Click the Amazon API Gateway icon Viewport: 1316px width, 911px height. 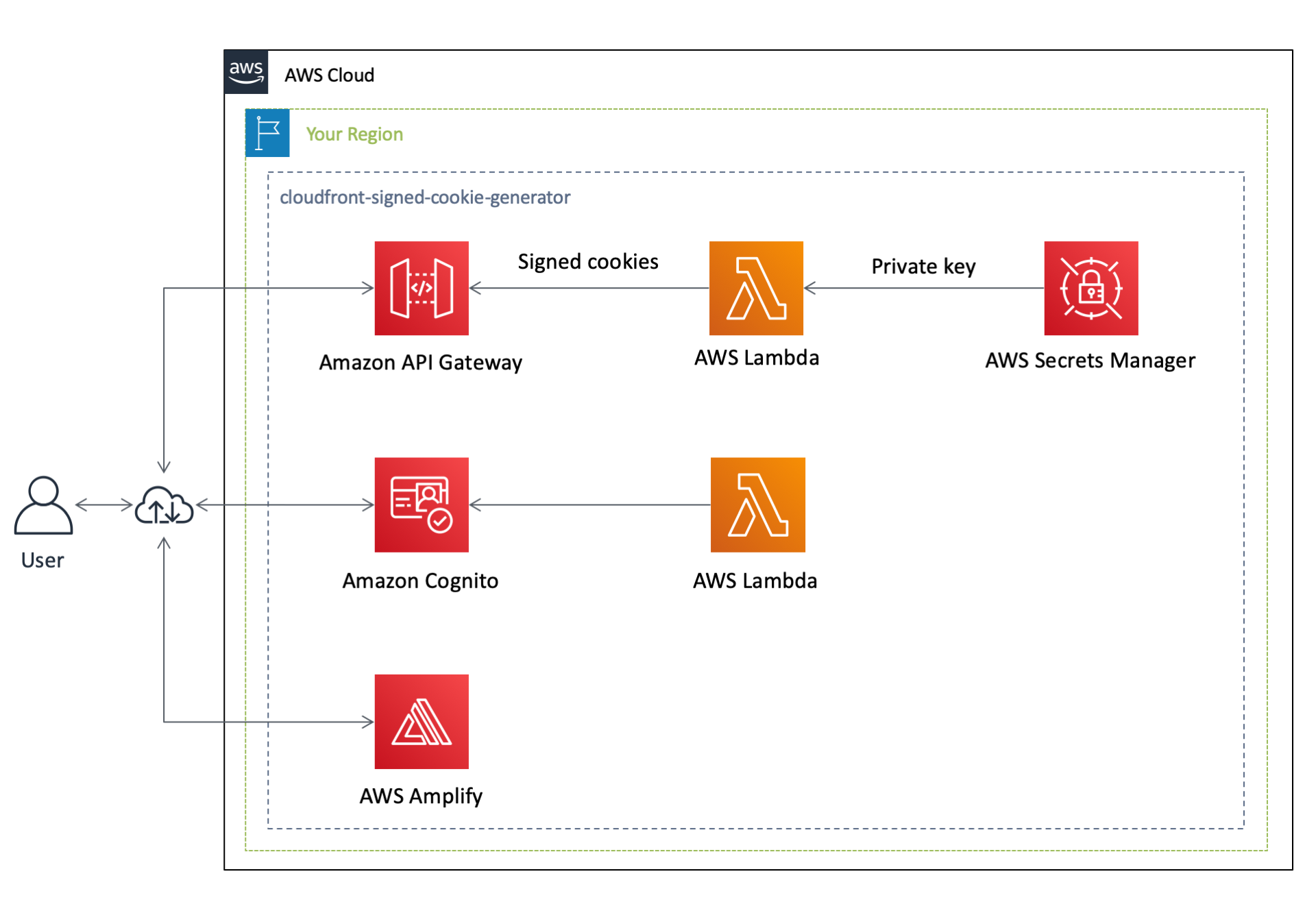[421, 288]
